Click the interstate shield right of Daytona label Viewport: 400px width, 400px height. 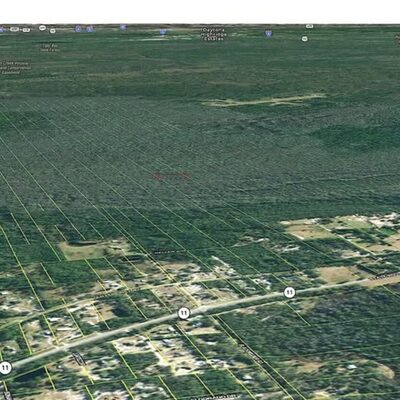[268, 33]
